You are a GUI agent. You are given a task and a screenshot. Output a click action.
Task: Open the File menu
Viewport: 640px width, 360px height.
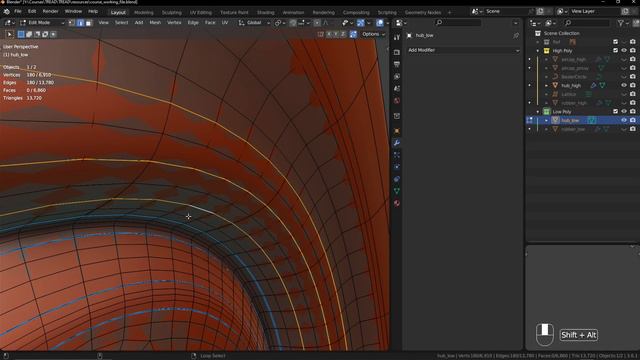coord(18,11)
